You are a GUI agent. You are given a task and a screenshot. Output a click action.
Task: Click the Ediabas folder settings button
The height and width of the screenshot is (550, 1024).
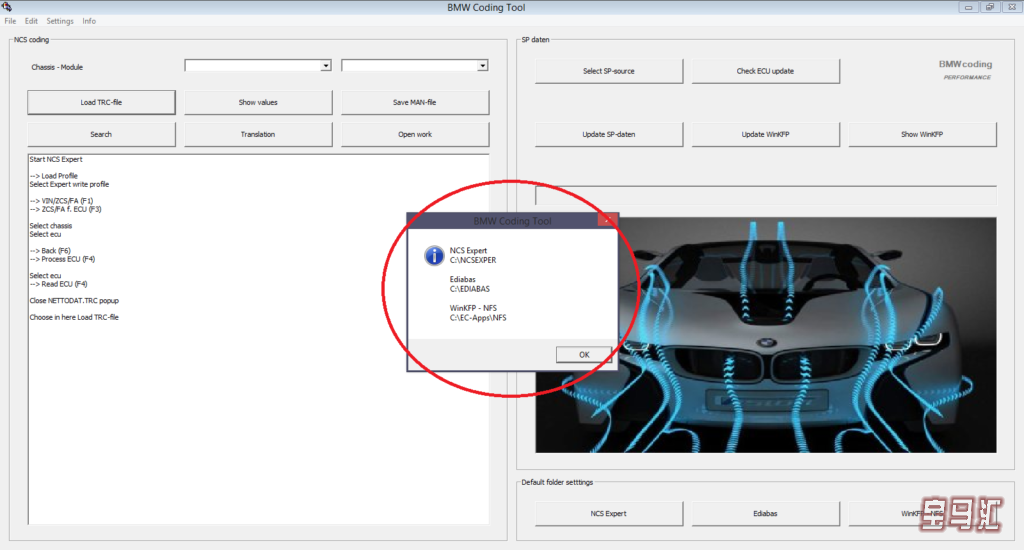(x=765, y=514)
